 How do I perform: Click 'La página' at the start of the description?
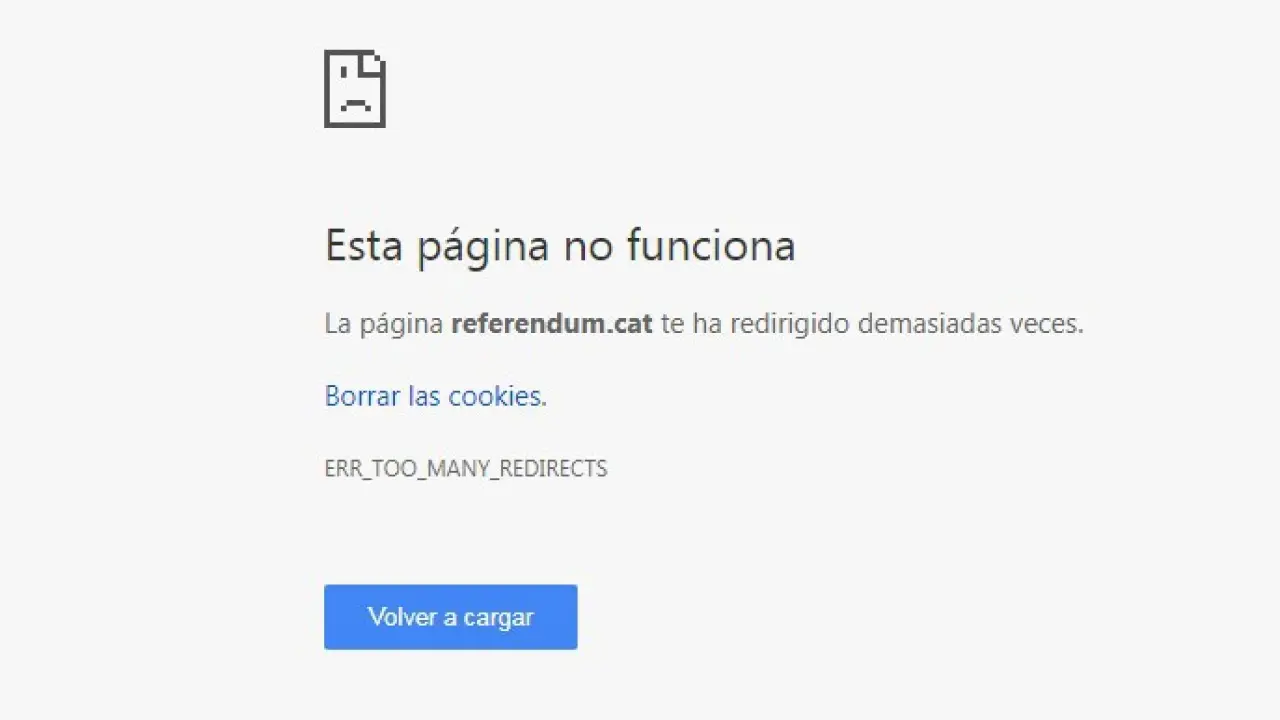pyautogui.click(x=384, y=324)
